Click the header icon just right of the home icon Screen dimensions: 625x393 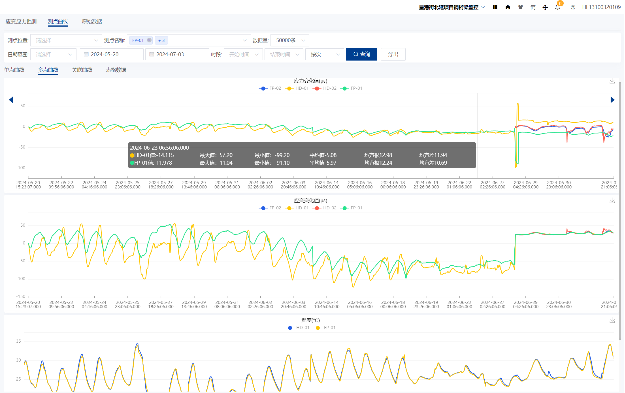tap(521, 7)
